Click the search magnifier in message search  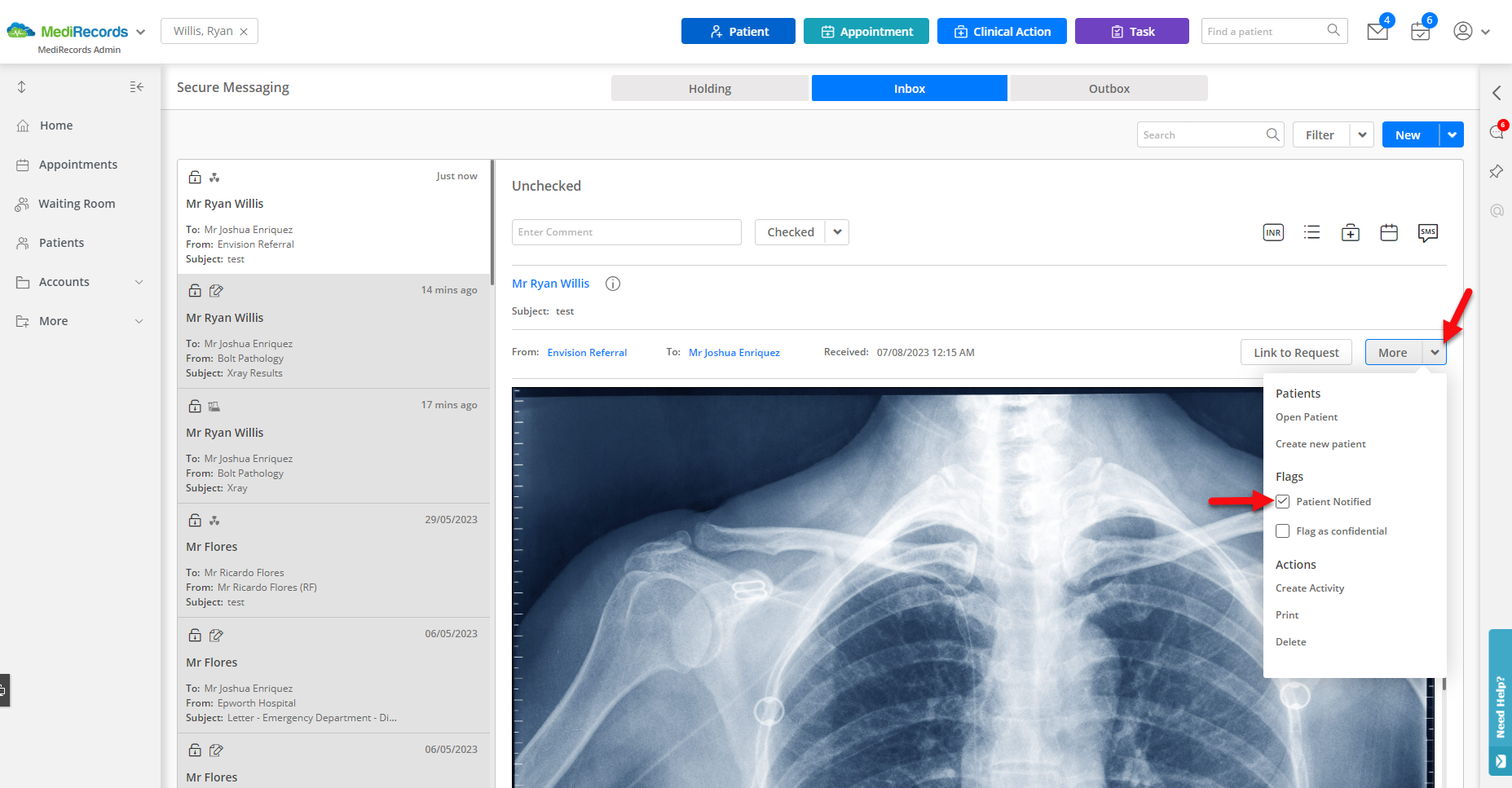point(1272,134)
